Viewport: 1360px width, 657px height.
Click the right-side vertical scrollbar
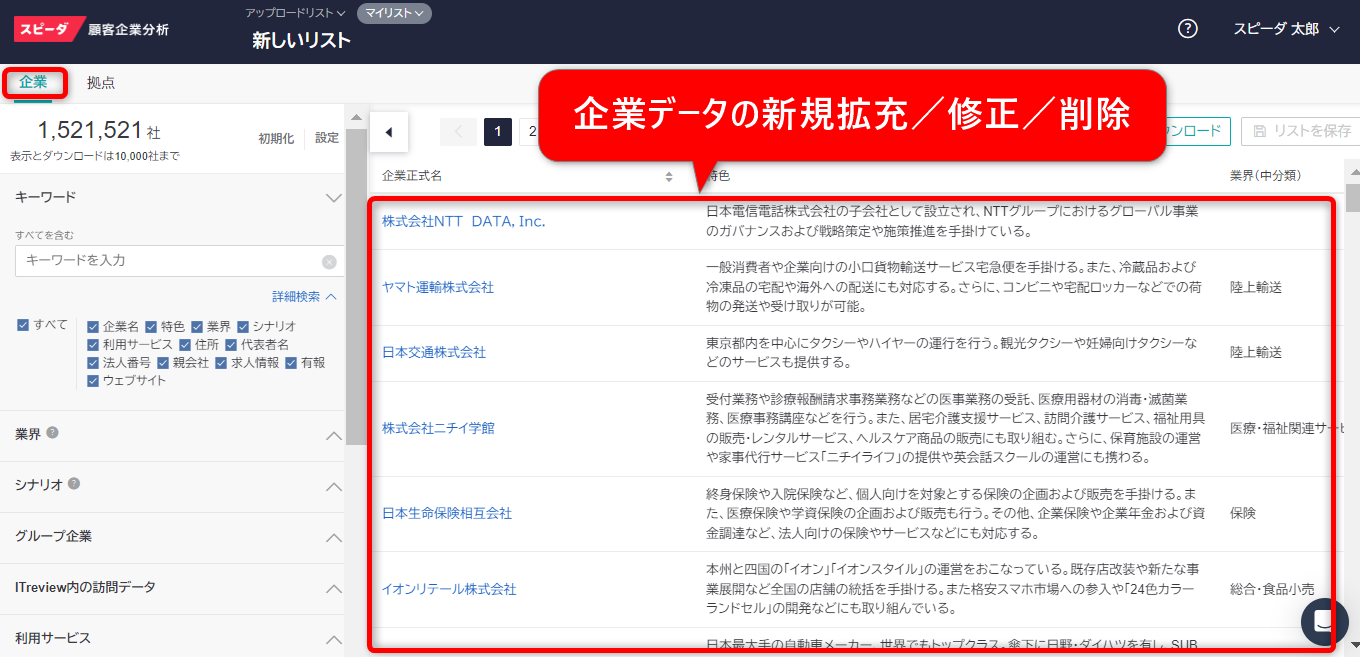(1352, 400)
